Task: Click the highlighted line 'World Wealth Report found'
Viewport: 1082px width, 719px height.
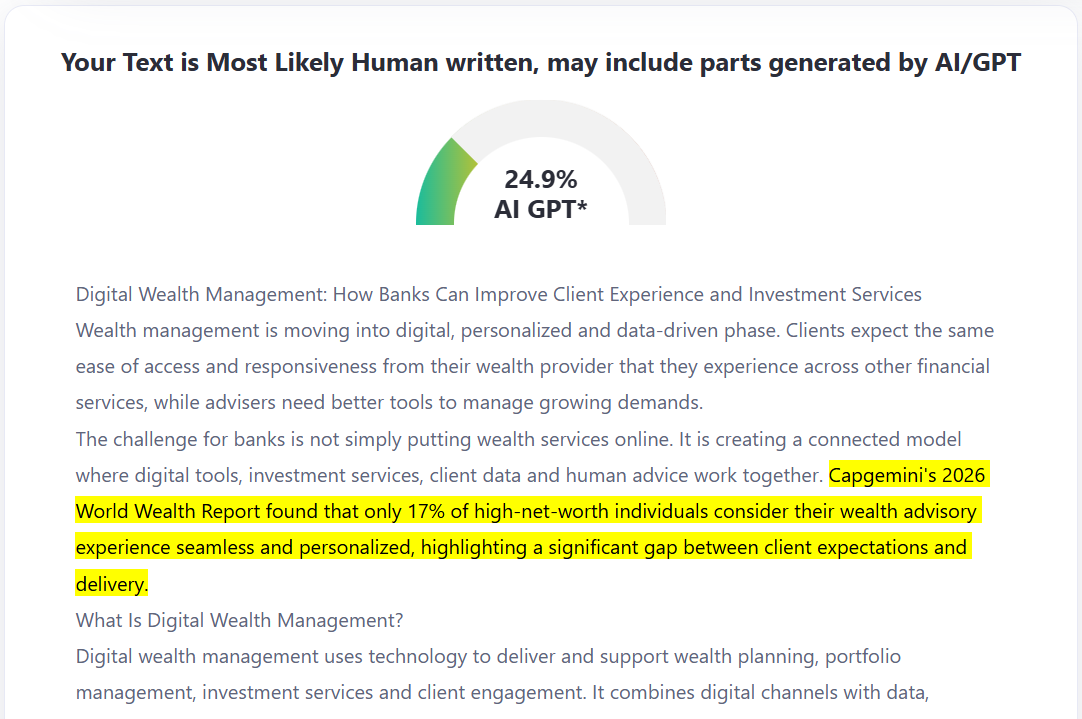Action: [527, 511]
